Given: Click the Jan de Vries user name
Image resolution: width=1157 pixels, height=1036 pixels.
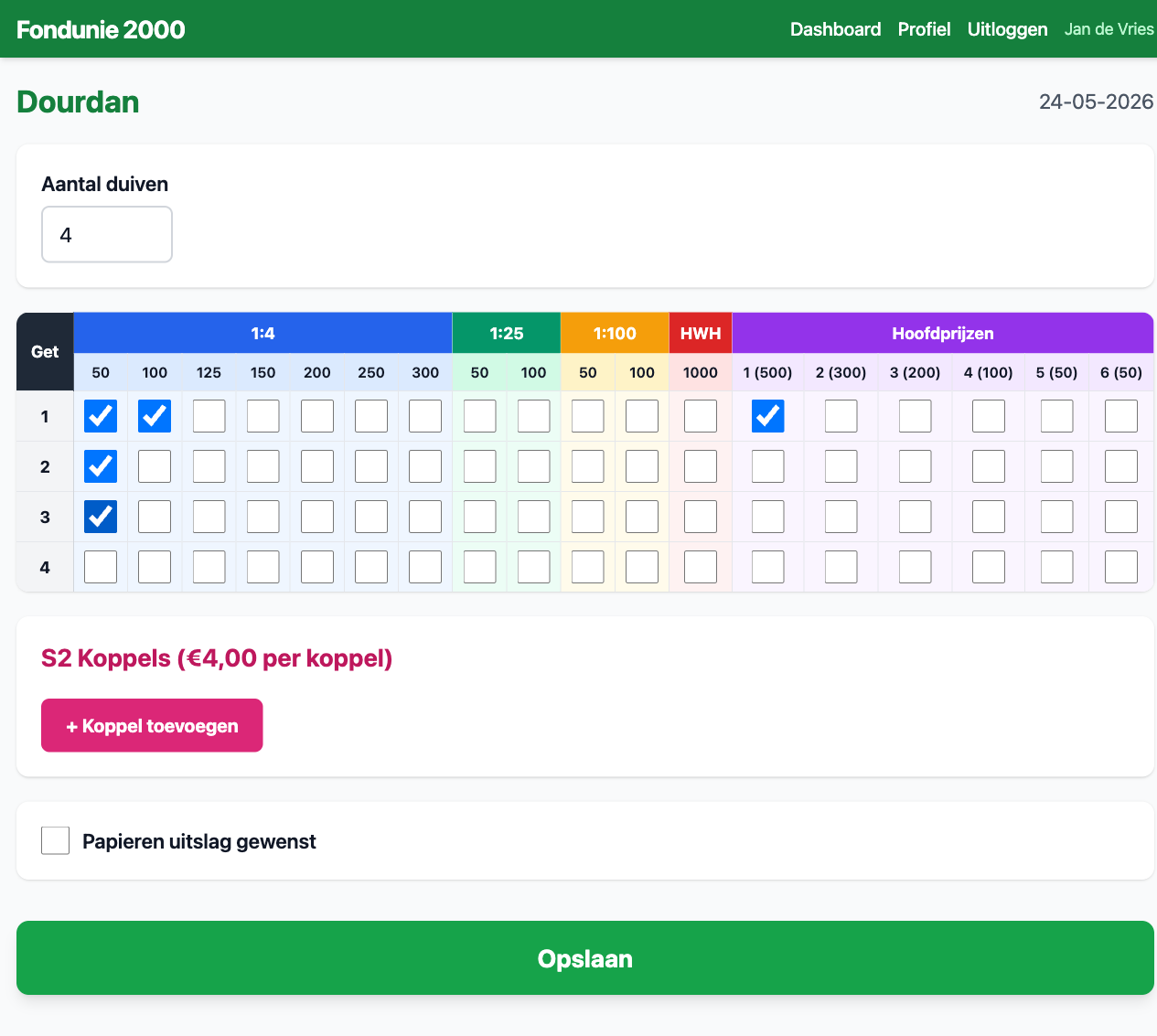Looking at the screenshot, I should coord(1109,29).
